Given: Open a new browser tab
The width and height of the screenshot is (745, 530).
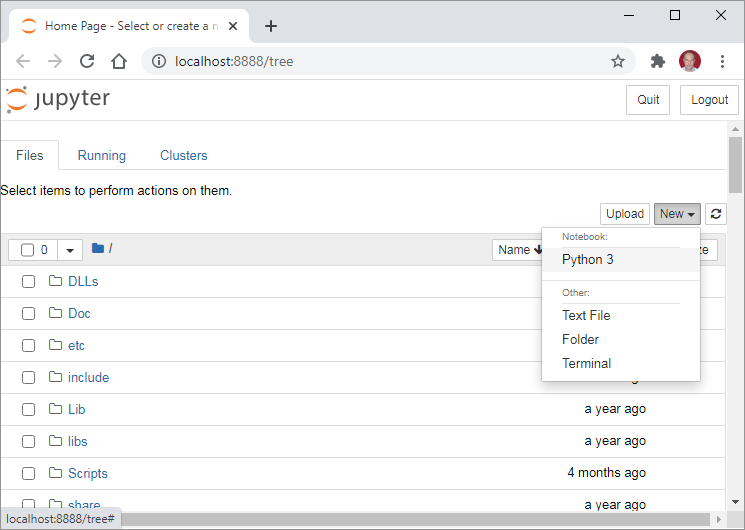Looking at the screenshot, I should coord(271,26).
